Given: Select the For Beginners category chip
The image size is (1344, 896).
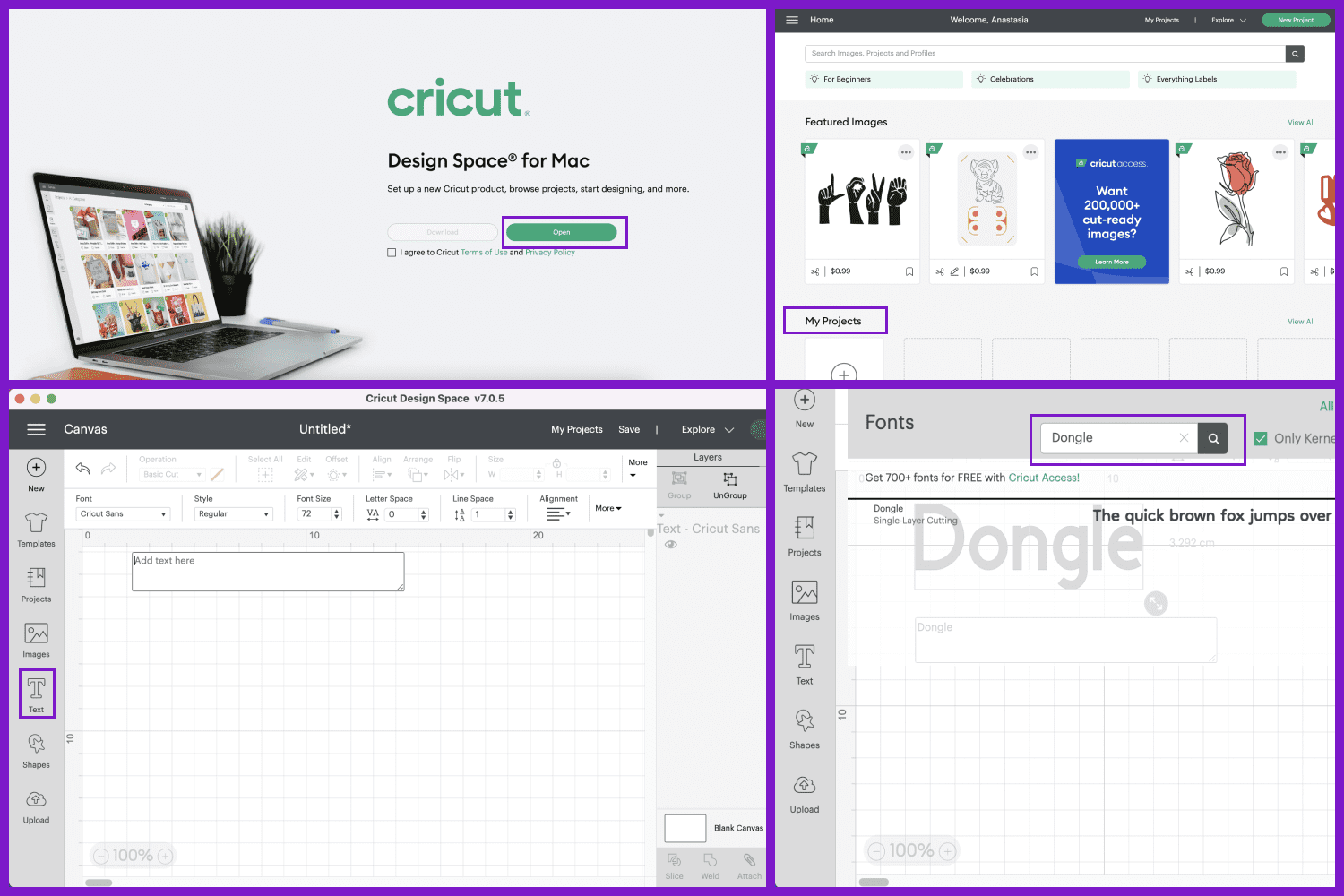Looking at the screenshot, I should click(x=883, y=80).
